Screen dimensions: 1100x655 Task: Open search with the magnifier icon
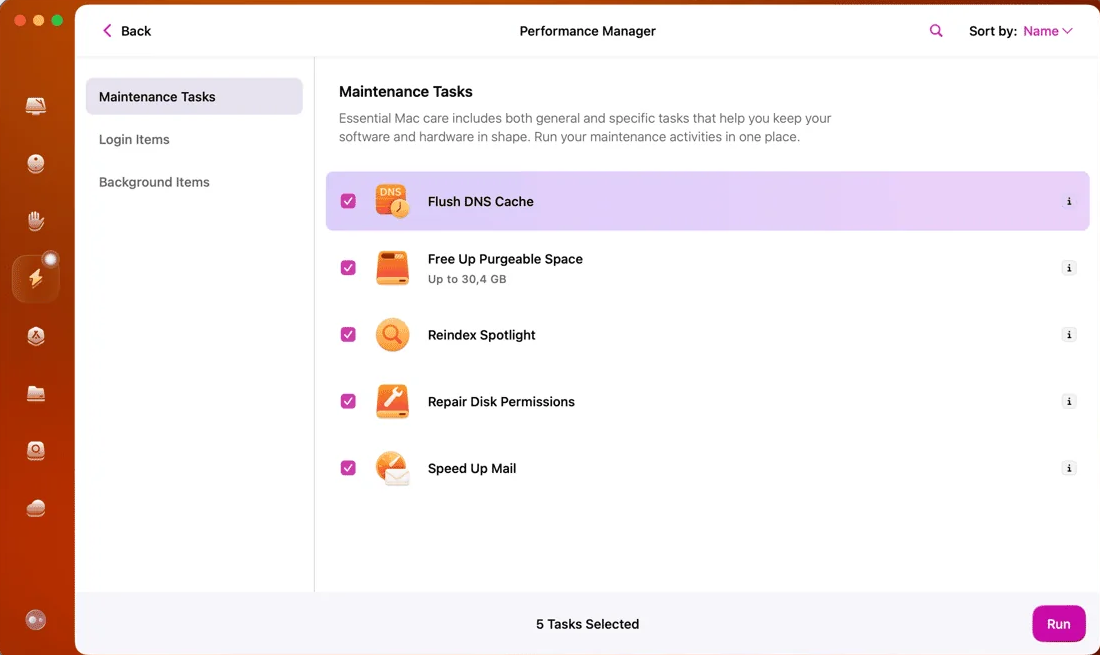point(936,30)
